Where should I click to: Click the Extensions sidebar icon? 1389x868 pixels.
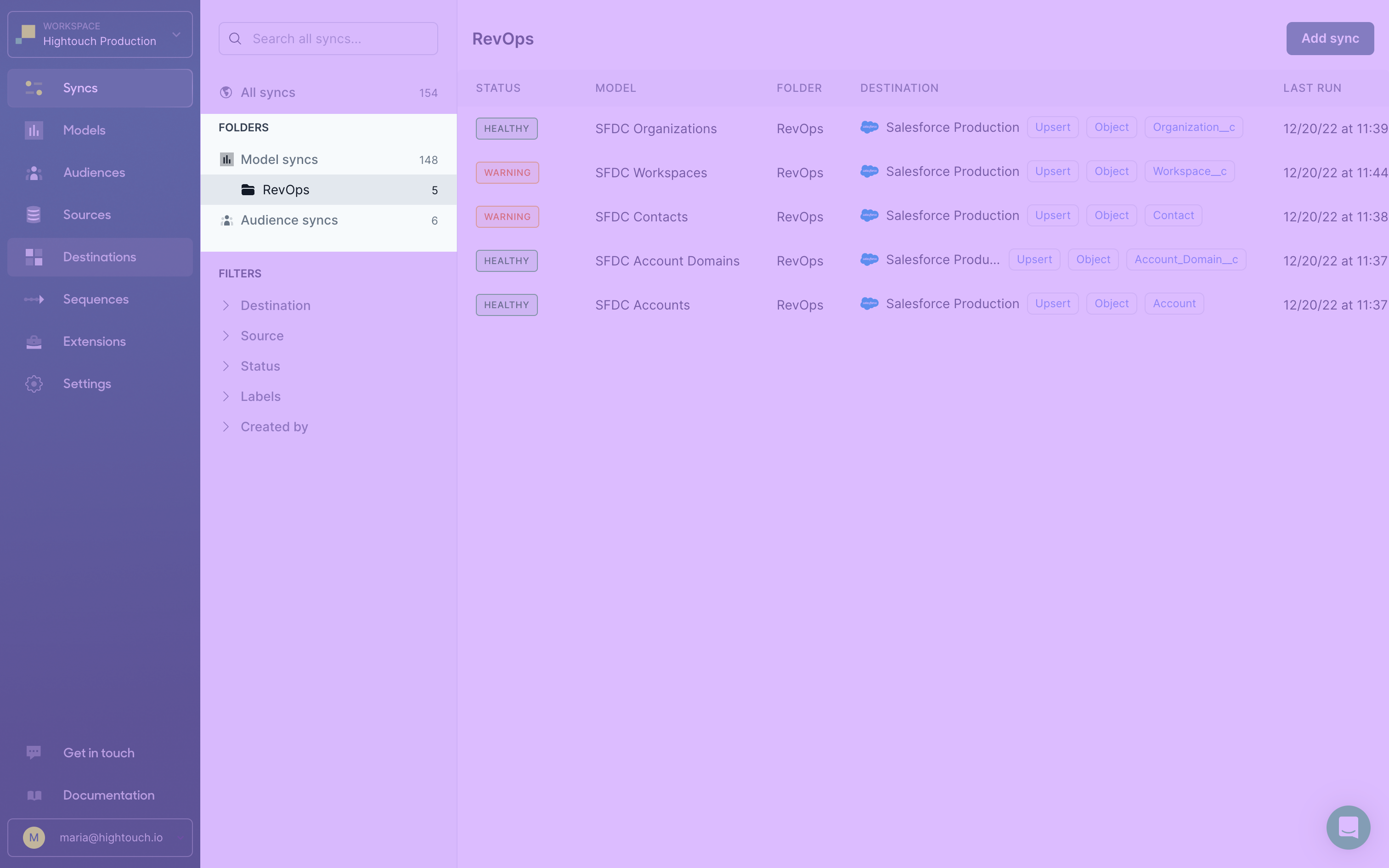pos(33,341)
